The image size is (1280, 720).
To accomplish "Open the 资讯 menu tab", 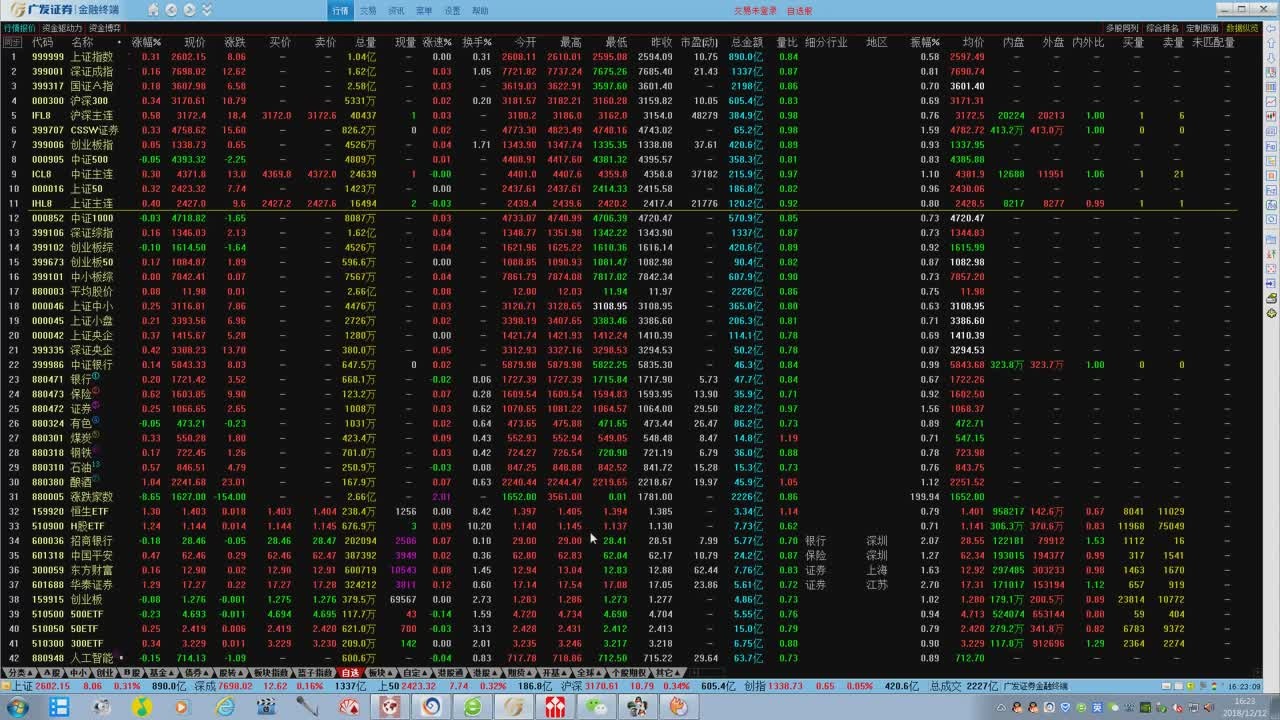I will pyautogui.click(x=396, y=10).
